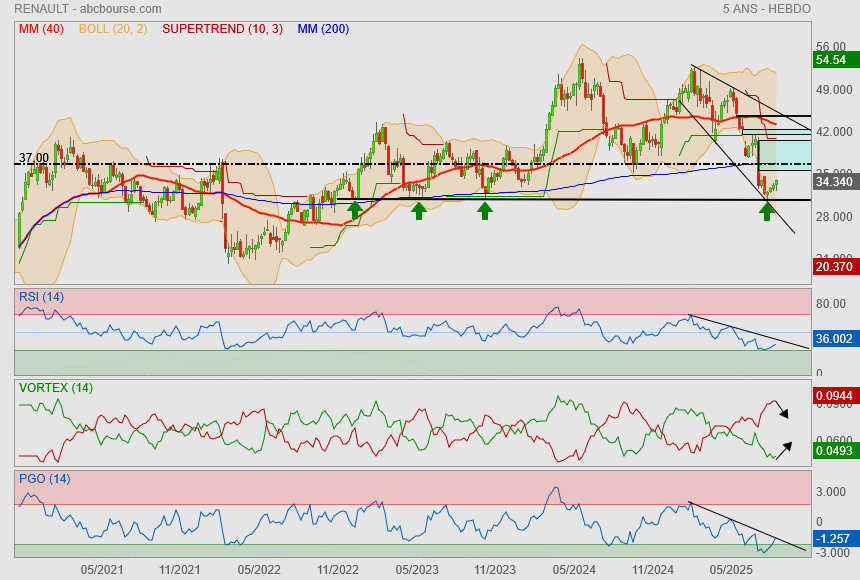
Task: Click the leftmost green up arrow on price chart
Action: coord(355,210)
